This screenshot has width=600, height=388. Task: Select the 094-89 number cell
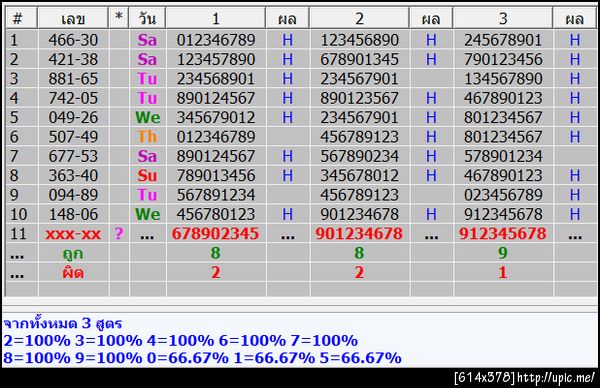click(x=73, y=195)
